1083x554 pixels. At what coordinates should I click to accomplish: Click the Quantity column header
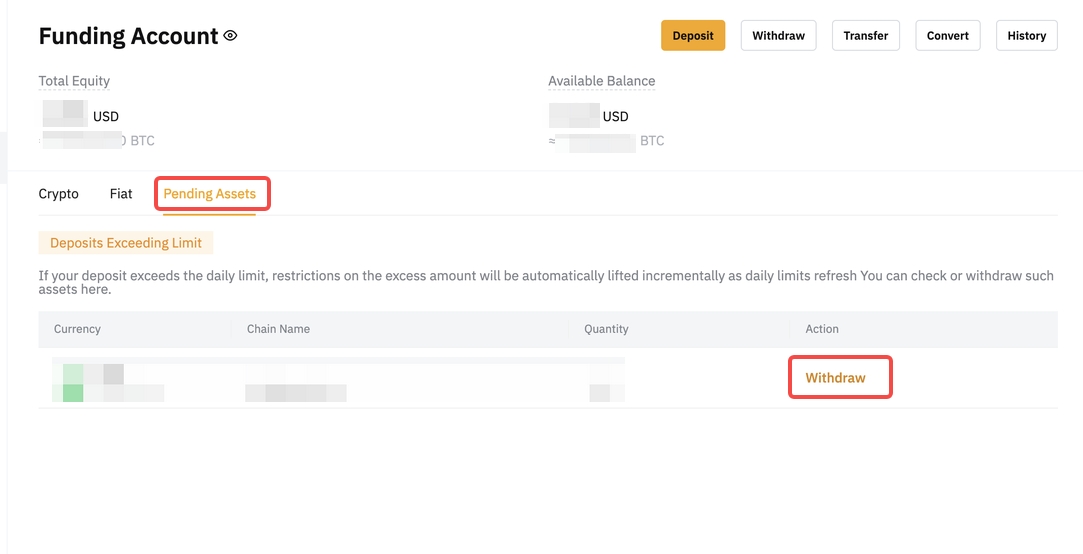[606, 329]
